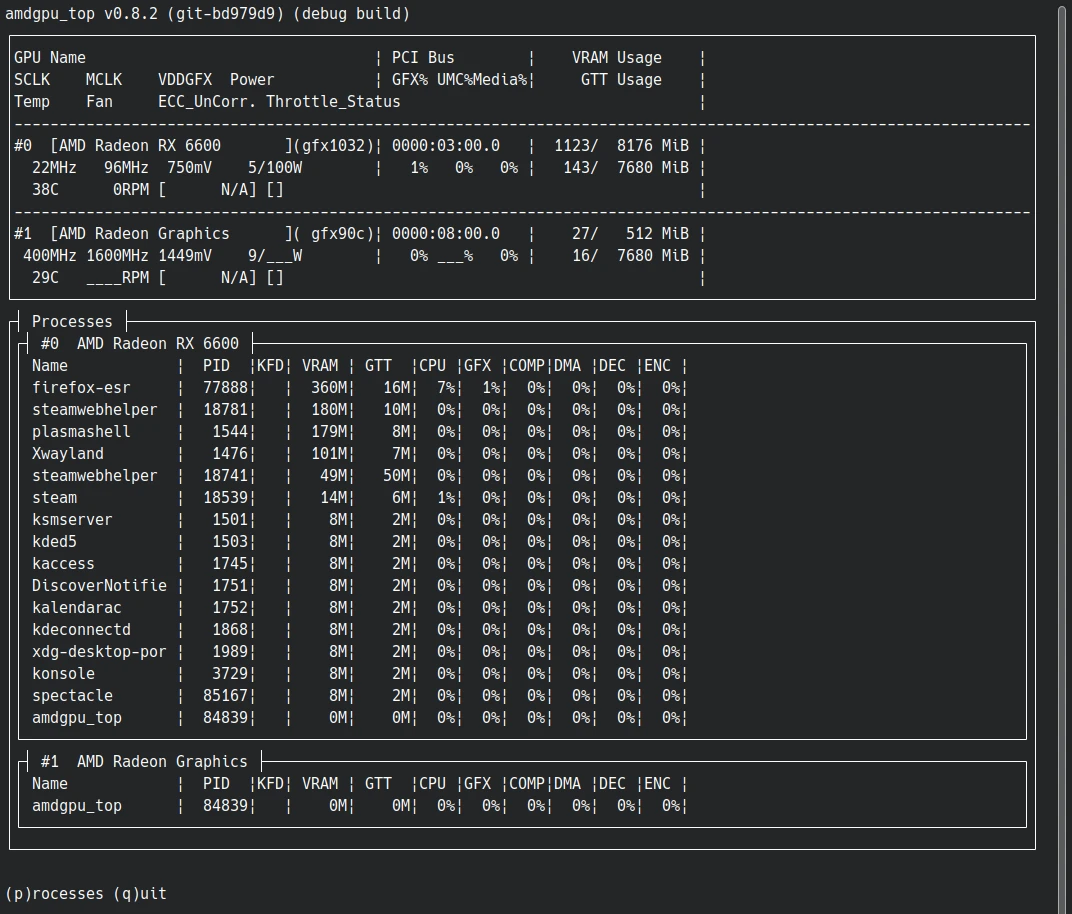Click the DiscoverNotifie process name
The width and height of the screenshot is (1072, 914).
pyautogui.click(x=99, y=586)
